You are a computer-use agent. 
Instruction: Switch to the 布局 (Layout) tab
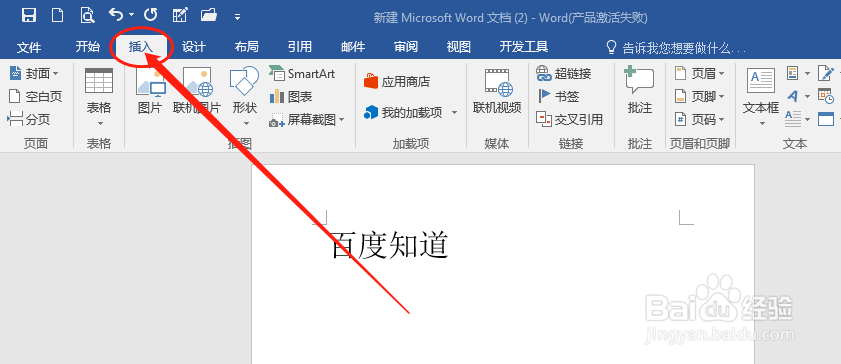tap(247, 47)
